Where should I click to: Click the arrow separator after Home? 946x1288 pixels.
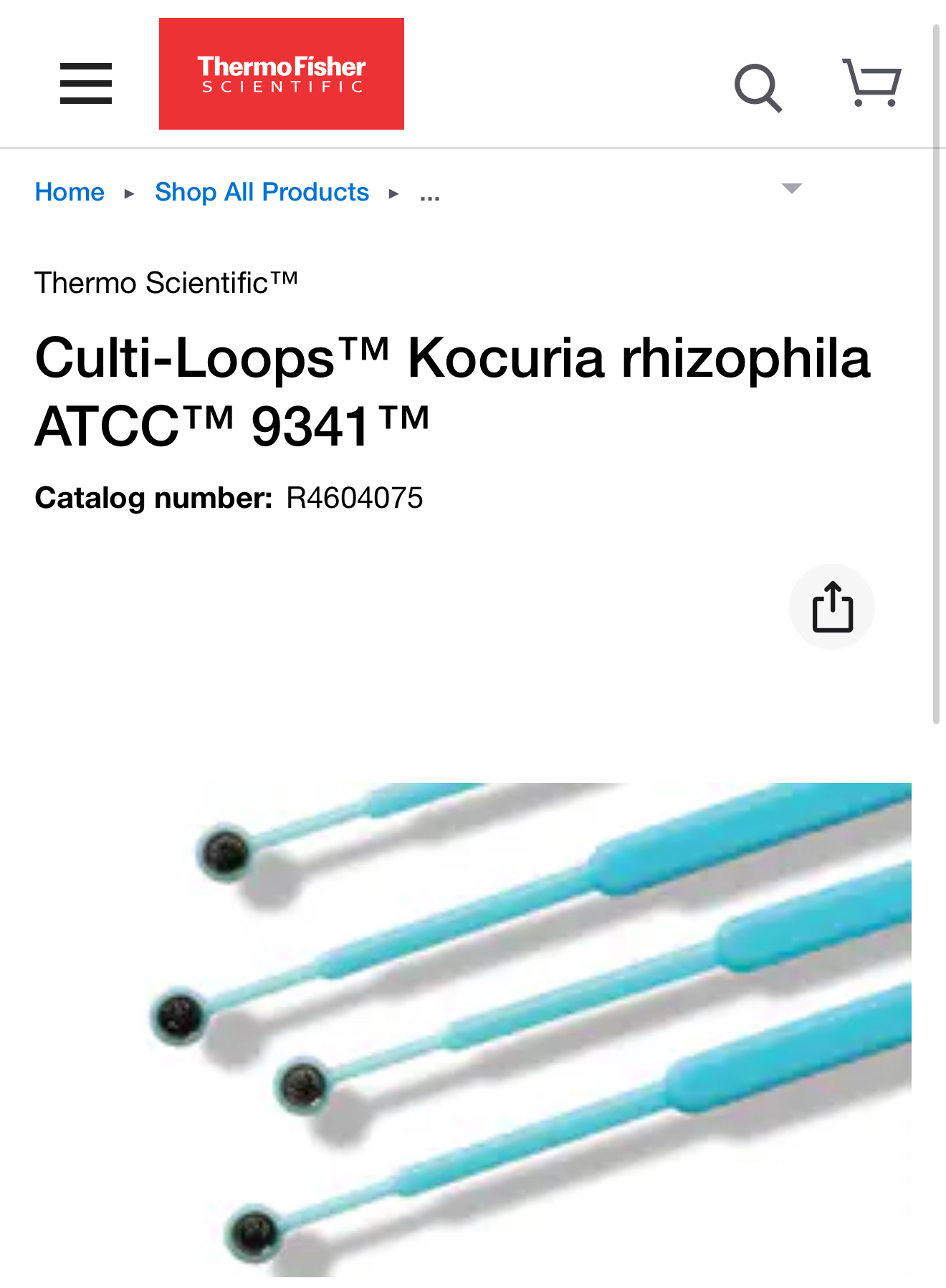pyautogui.click(x=129, y=193)
